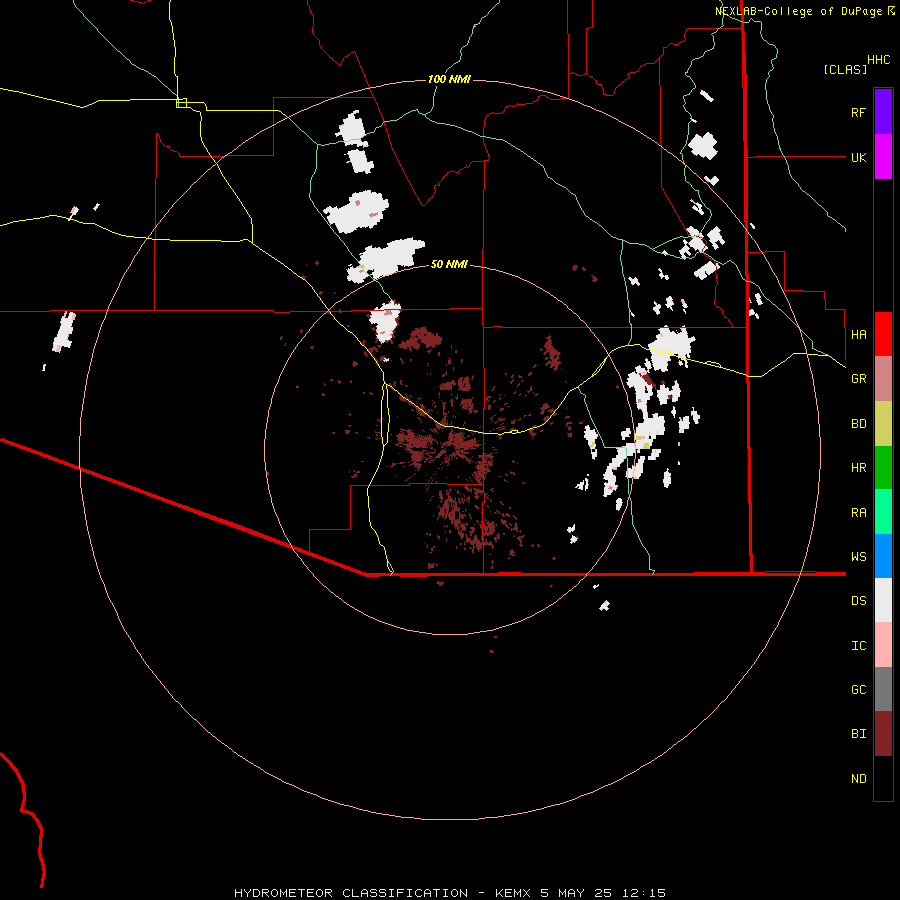The width and height of the screenshot is (900, 900).
Task: Click the RA legend label
Action: click(858, 513)
